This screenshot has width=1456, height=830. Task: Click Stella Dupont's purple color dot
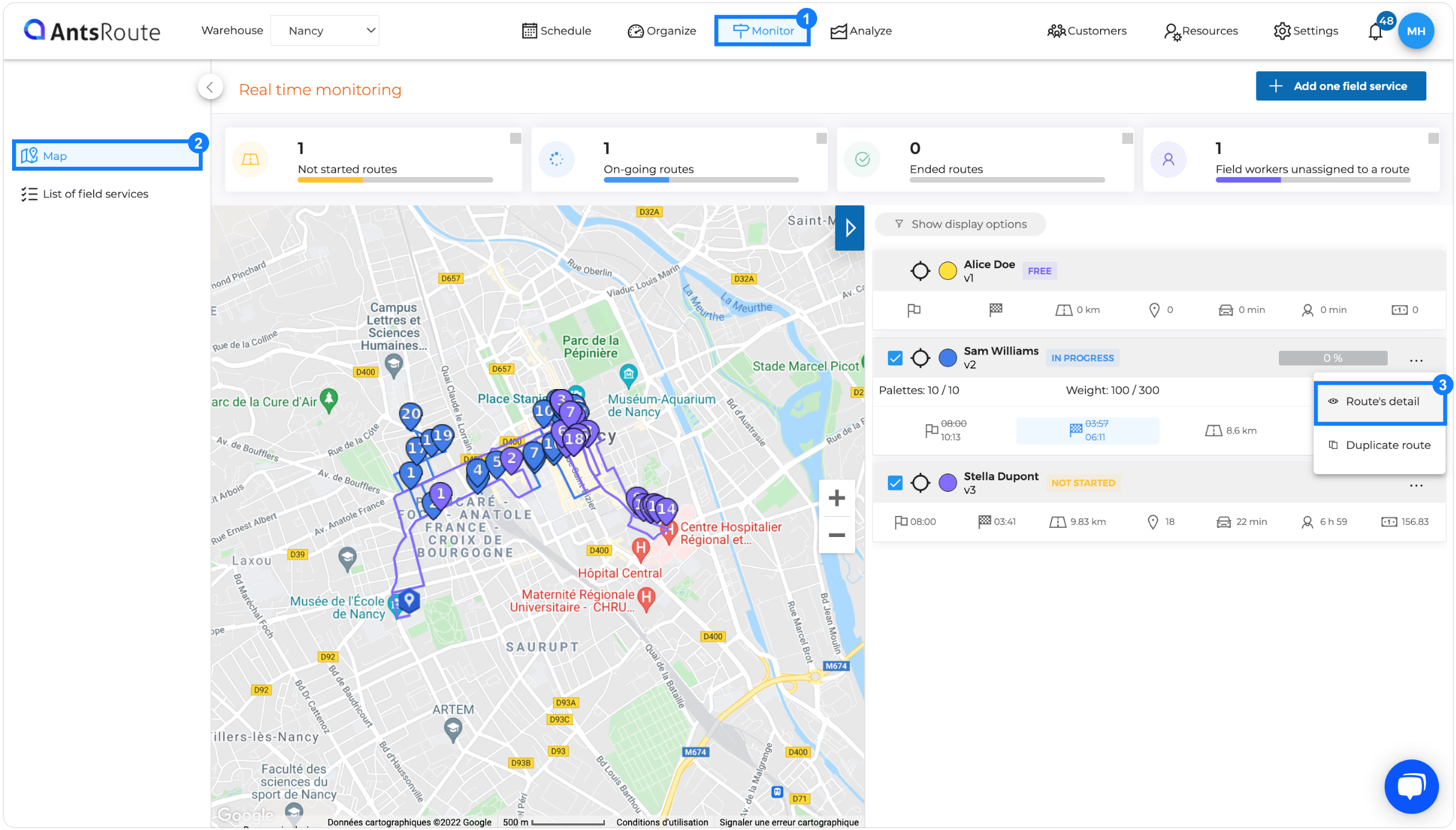pos(947,483)
